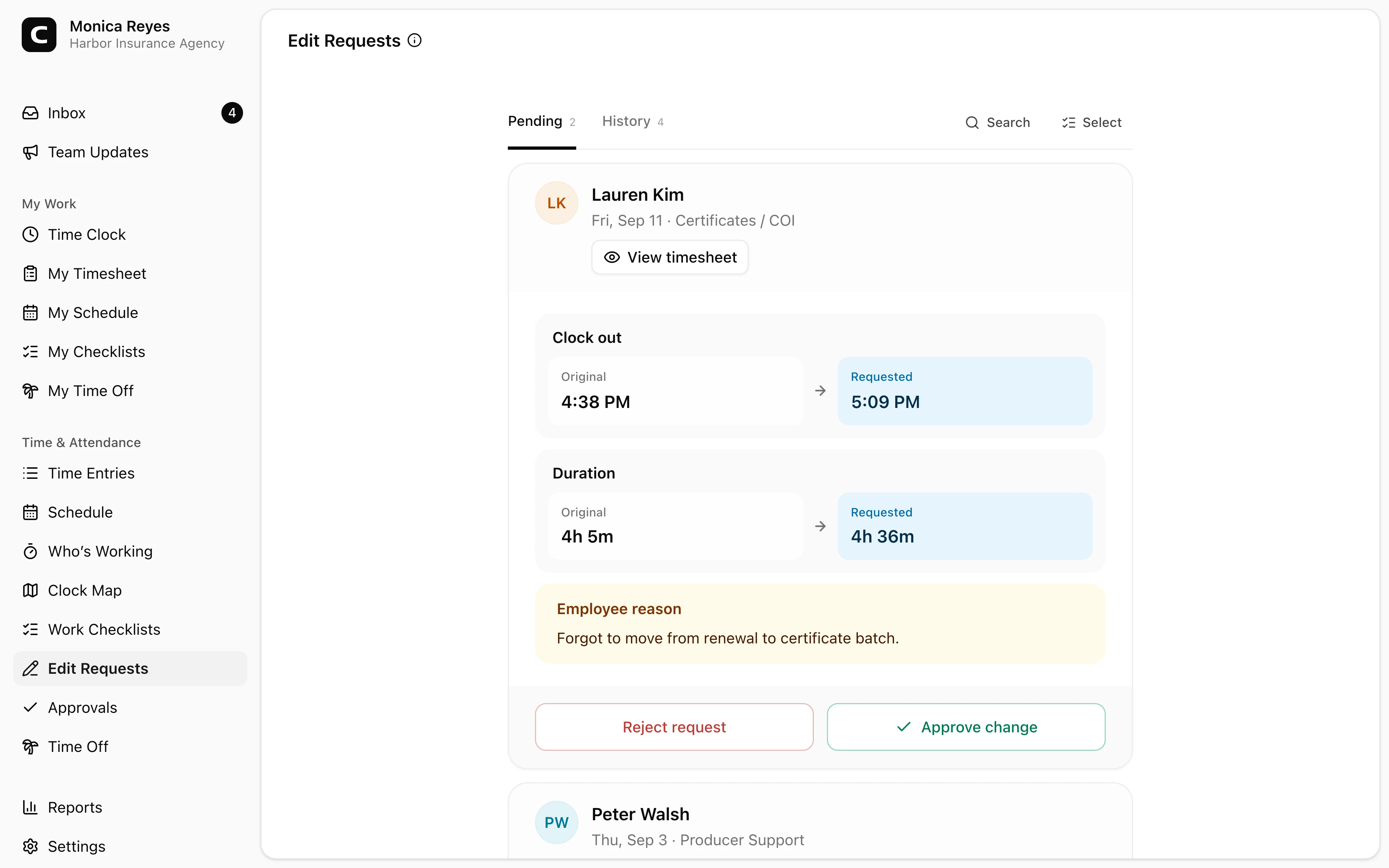
Task: Click the Reports bar chart icon
Action: [30, 808]
